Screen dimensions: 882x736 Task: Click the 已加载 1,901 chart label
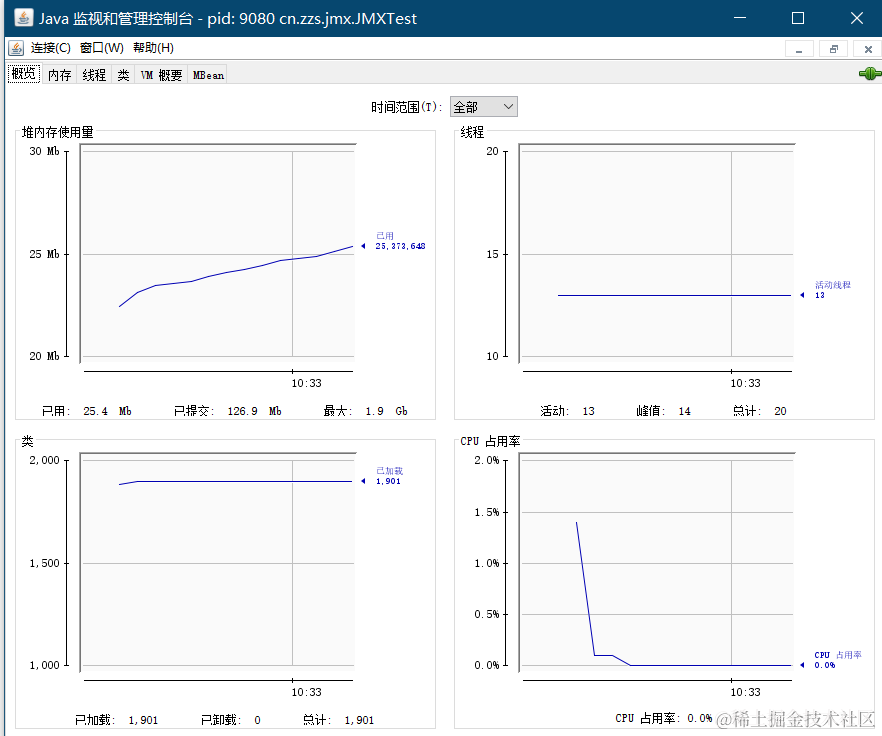tap(389, 476)
